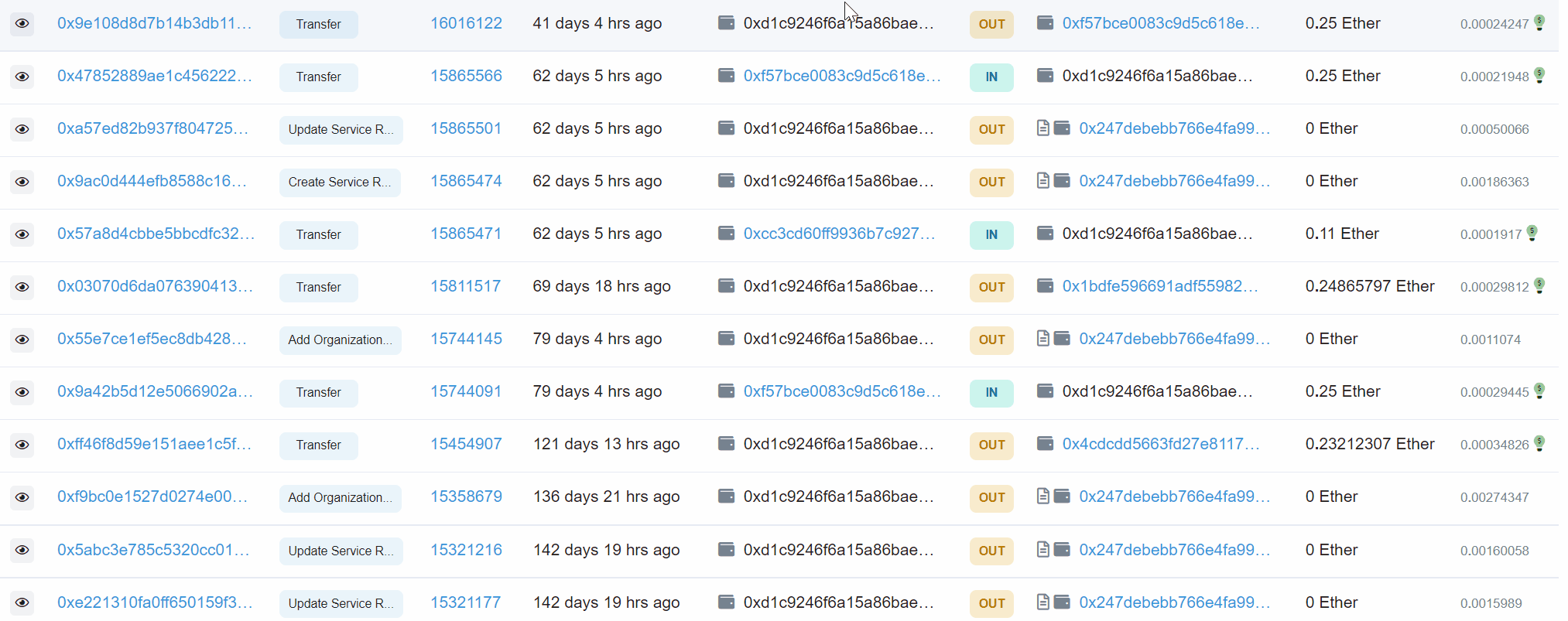This screenshot has height=621, width=1568.
Task: Click green gas tip icon beside fee 0.00029812
Action: tap(1539, 285)
